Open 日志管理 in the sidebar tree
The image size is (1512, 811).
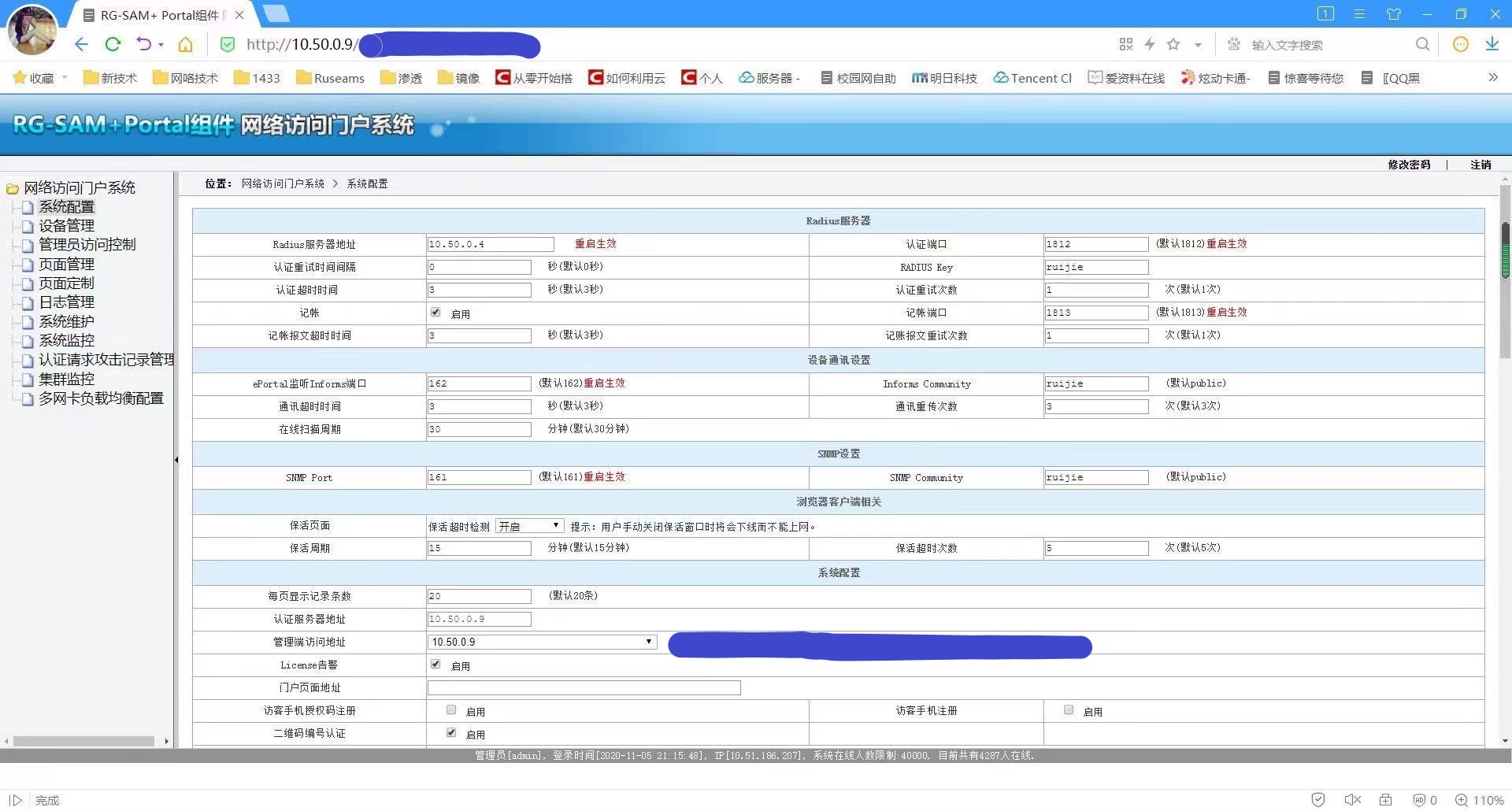click(x=66, y=302)
